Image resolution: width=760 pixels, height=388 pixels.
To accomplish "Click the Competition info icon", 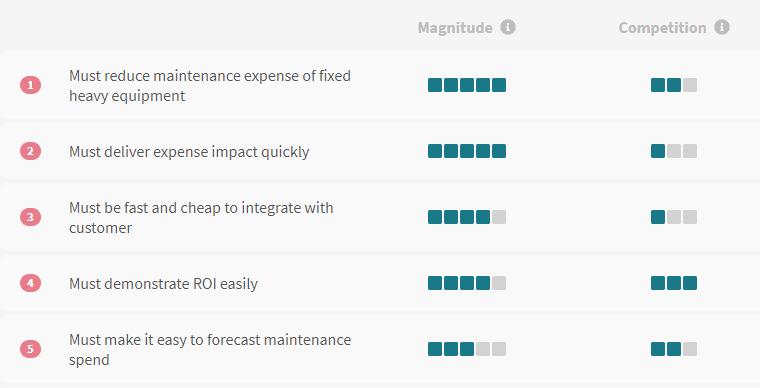I will 722,27.
